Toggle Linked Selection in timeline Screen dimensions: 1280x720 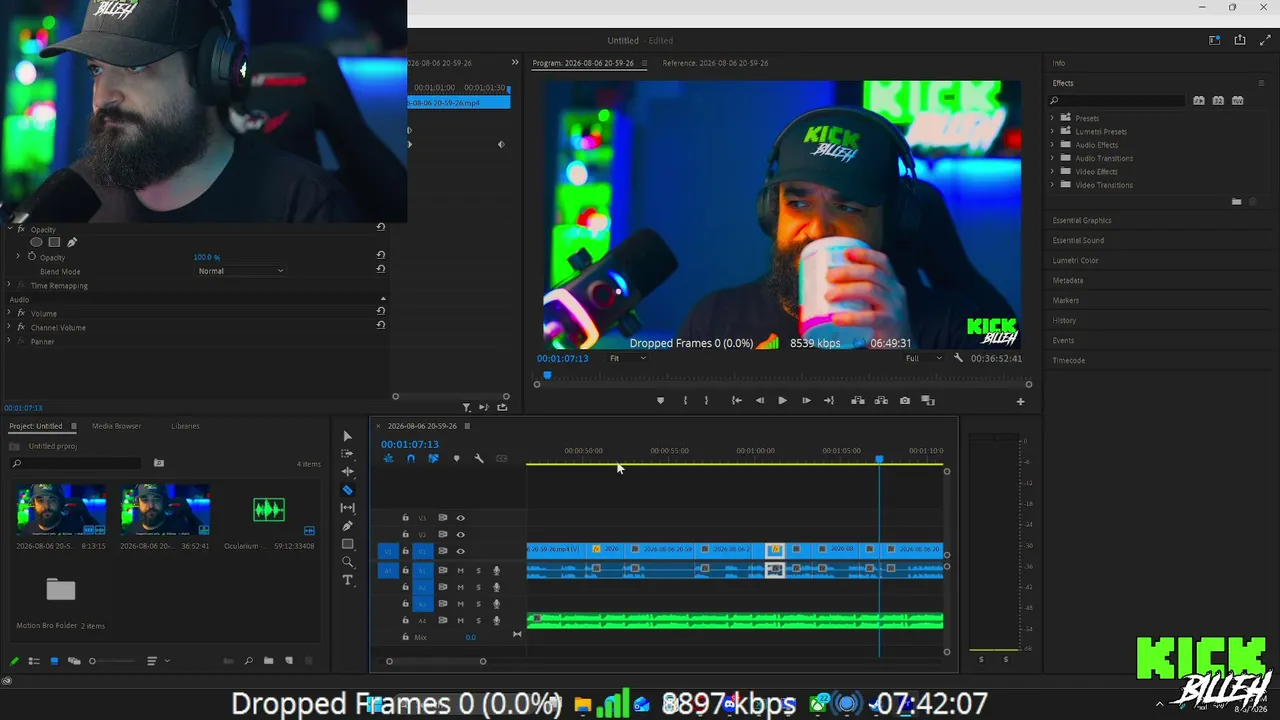pyautogui.click(x=433, y=459)
